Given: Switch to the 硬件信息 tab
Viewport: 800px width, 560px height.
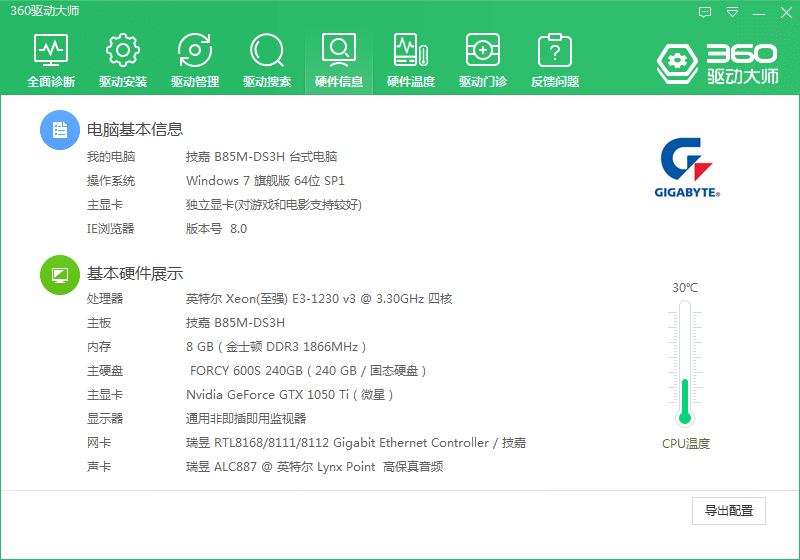Looking at the screenshot, I should pos(339,60).
